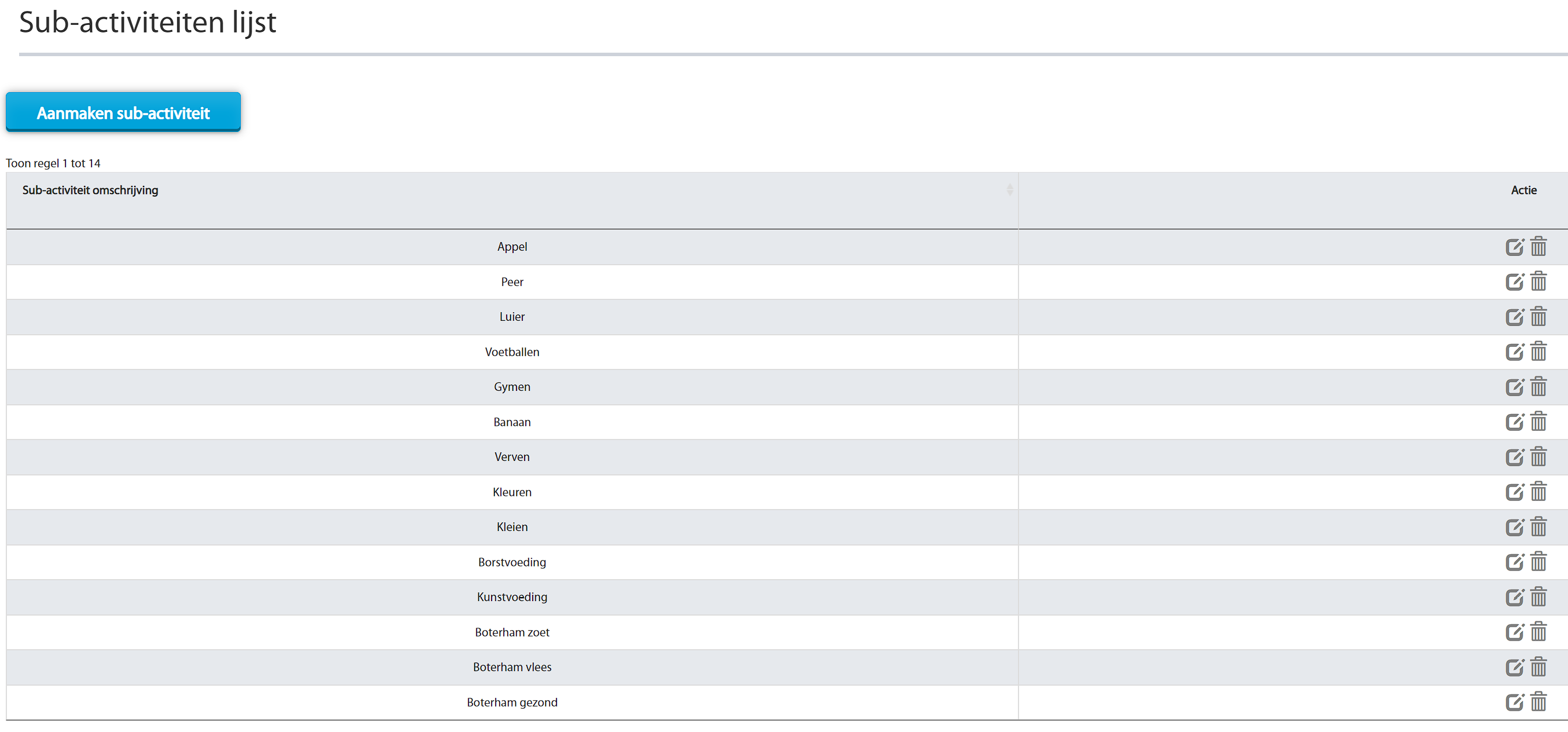The width and height of the screenshot is (1568, 732).
Task: Remove the Luier entry via trash icon
Action: coord(1538,317)
